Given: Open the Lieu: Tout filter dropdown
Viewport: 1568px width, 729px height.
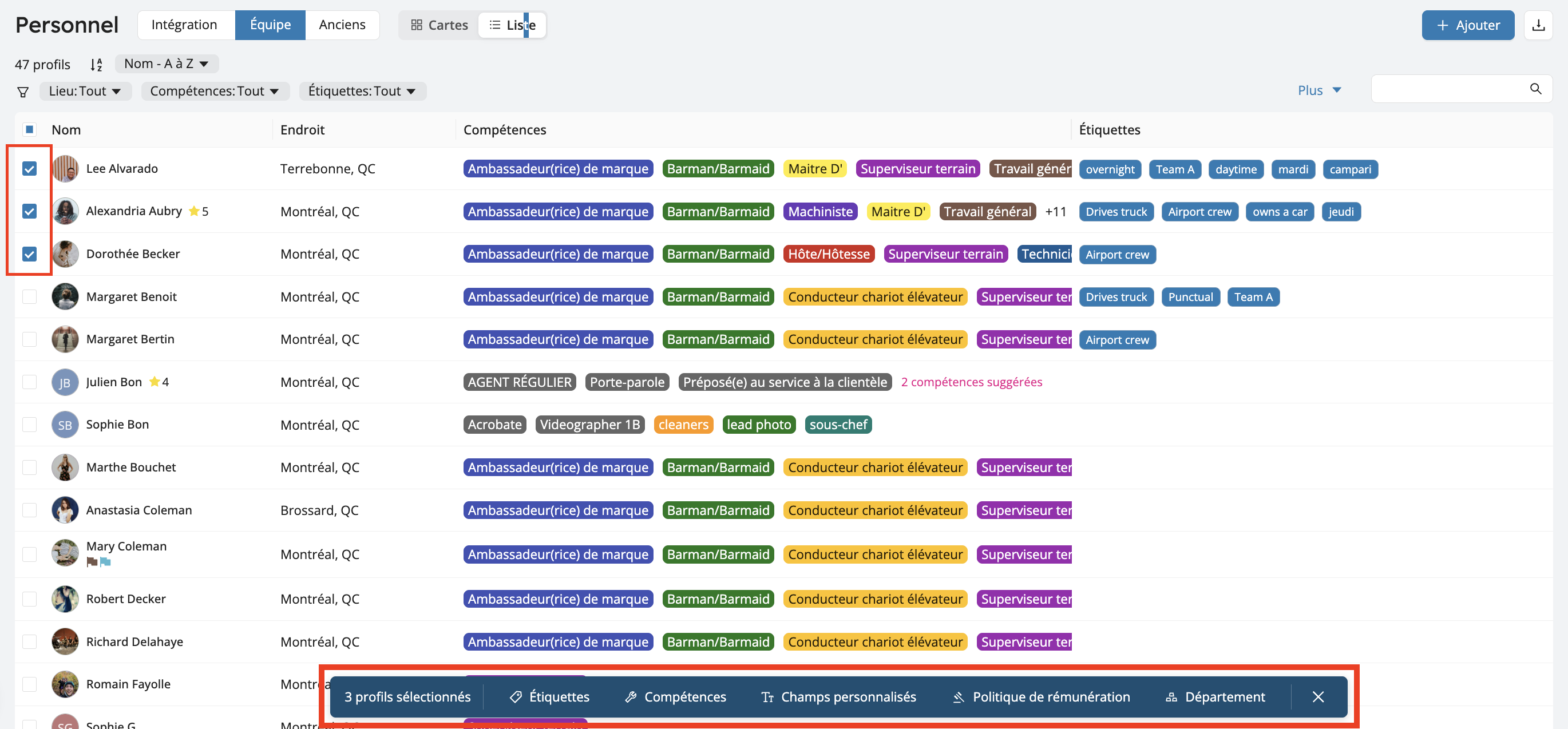Looking at the screenshot, I should (85, 92).
